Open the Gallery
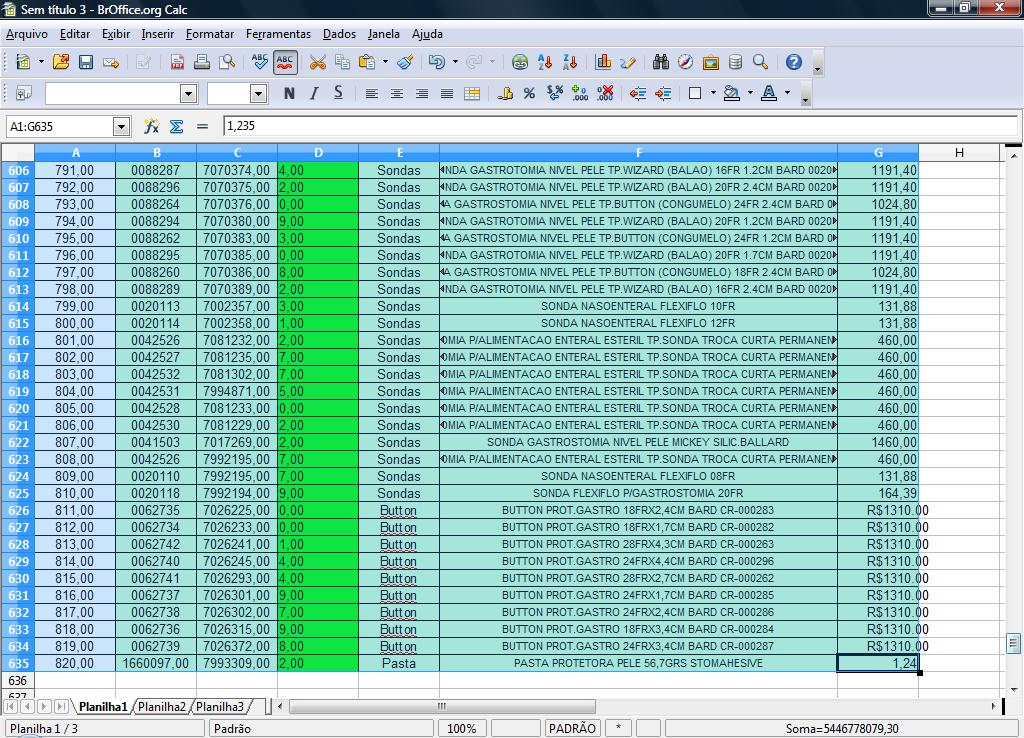 (711, 62)
